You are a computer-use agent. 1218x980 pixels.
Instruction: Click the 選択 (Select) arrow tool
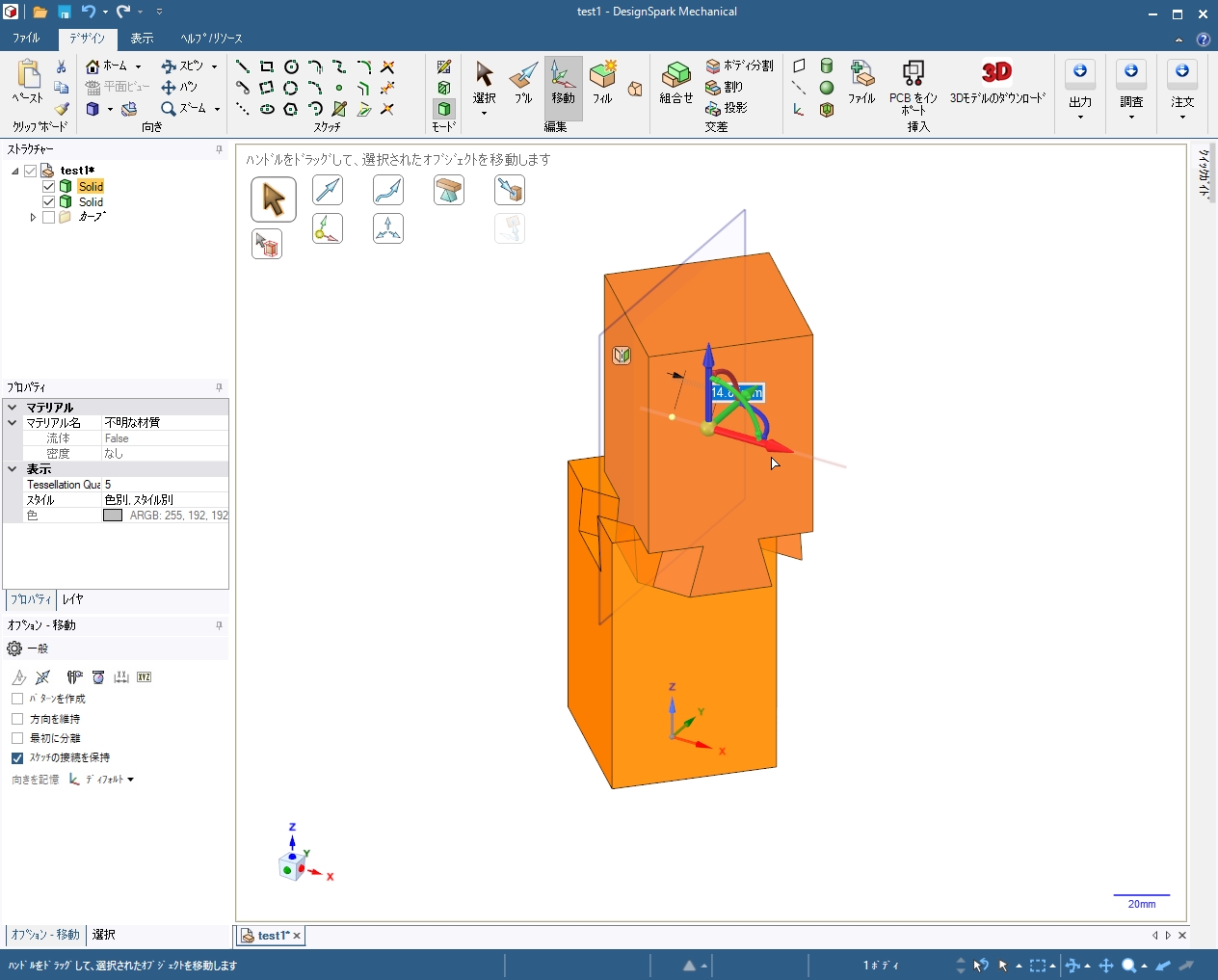pos(484,81)
